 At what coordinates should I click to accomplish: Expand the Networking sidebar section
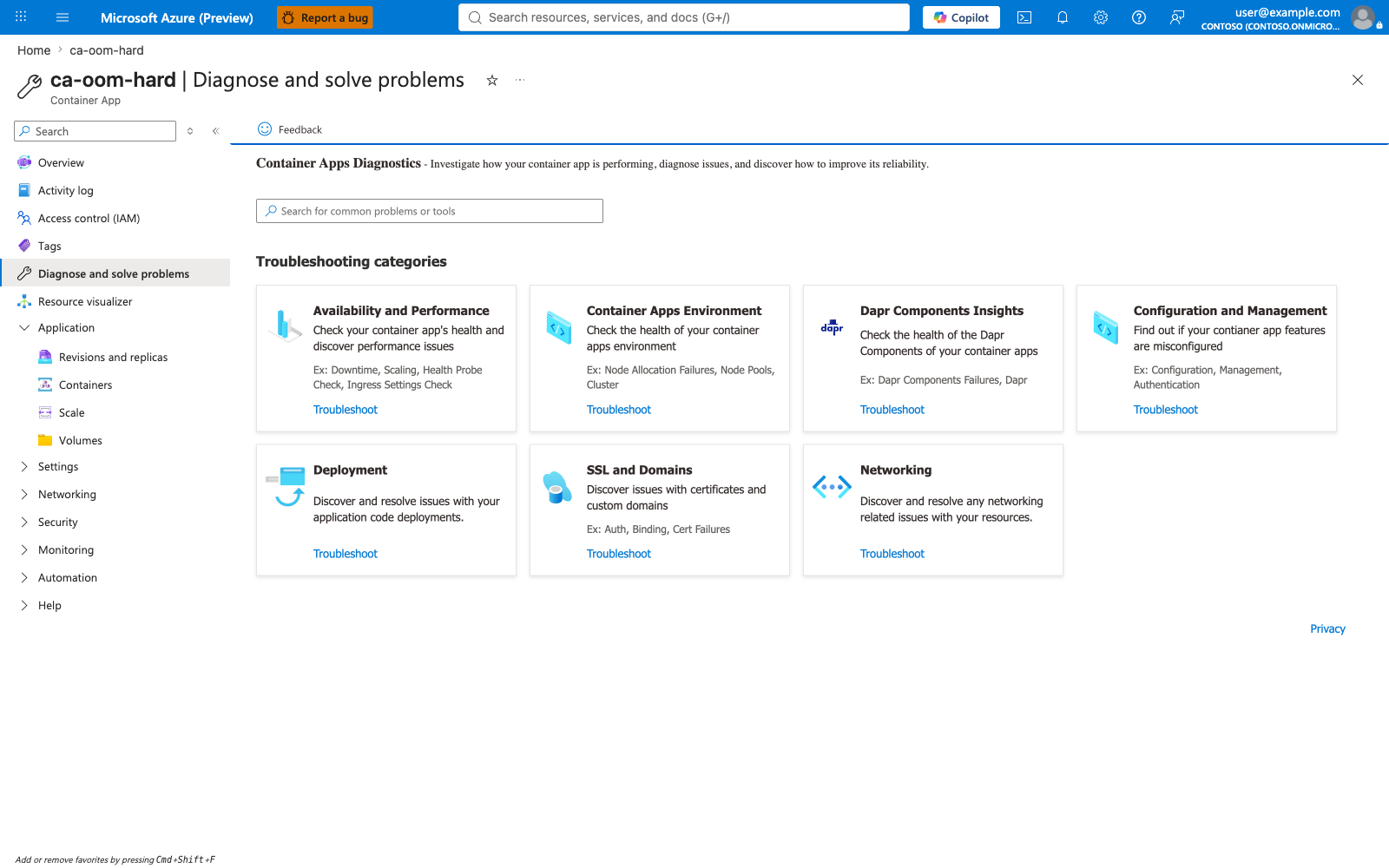(24, 495)
